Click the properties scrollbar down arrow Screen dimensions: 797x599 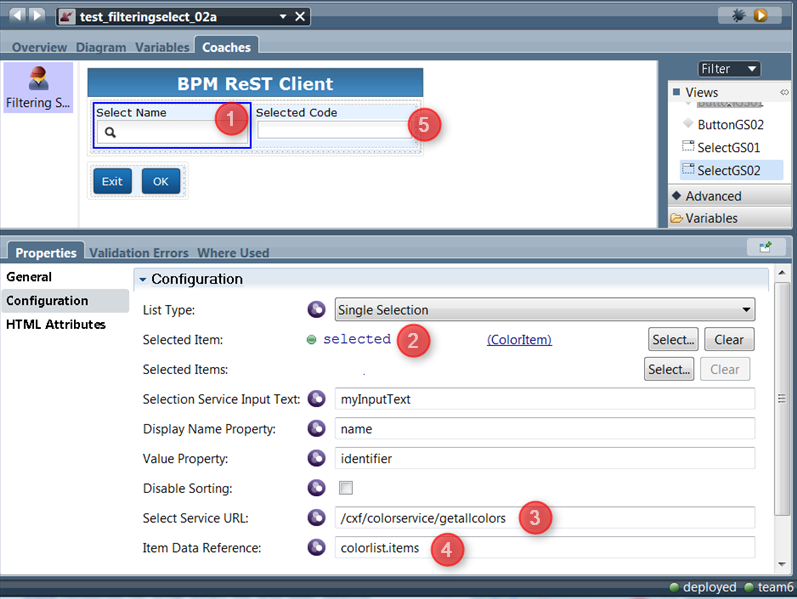782,564
